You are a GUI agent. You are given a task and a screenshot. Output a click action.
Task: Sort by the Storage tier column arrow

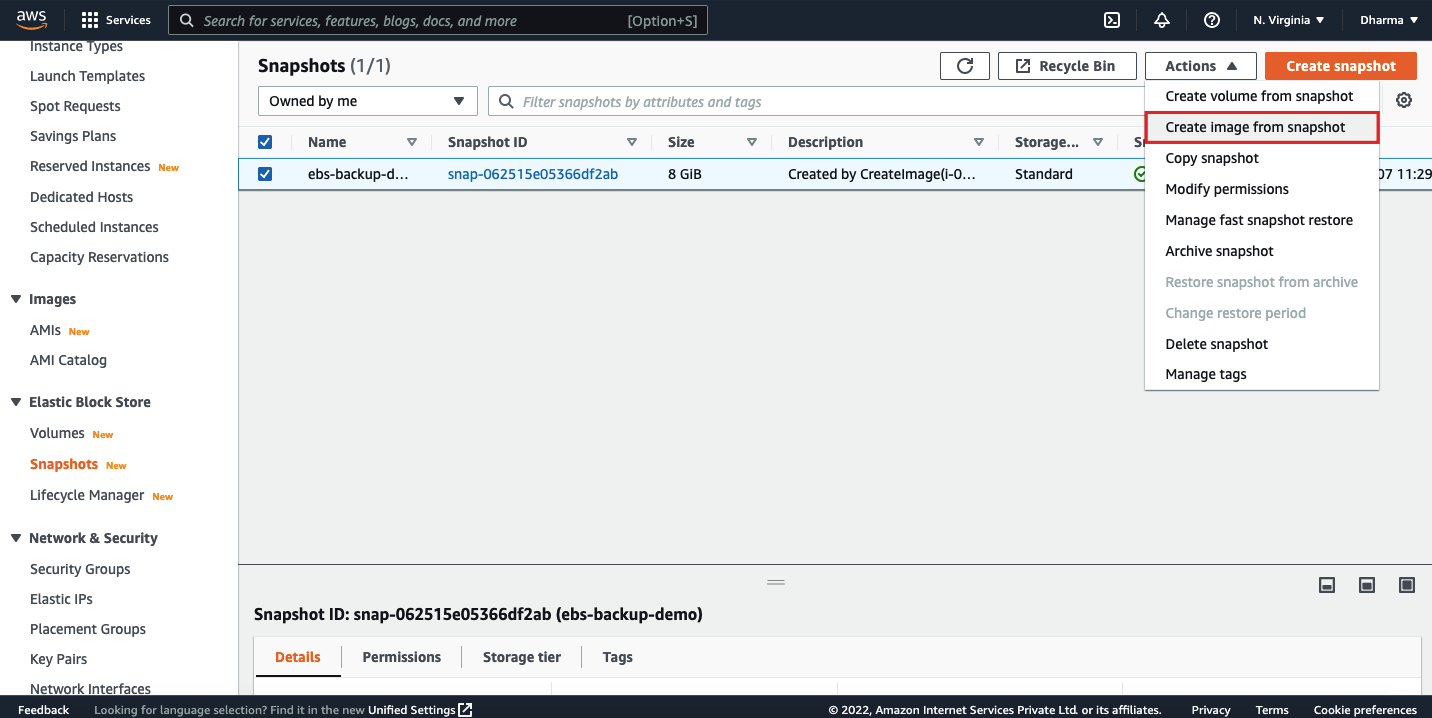(1098, 142)
